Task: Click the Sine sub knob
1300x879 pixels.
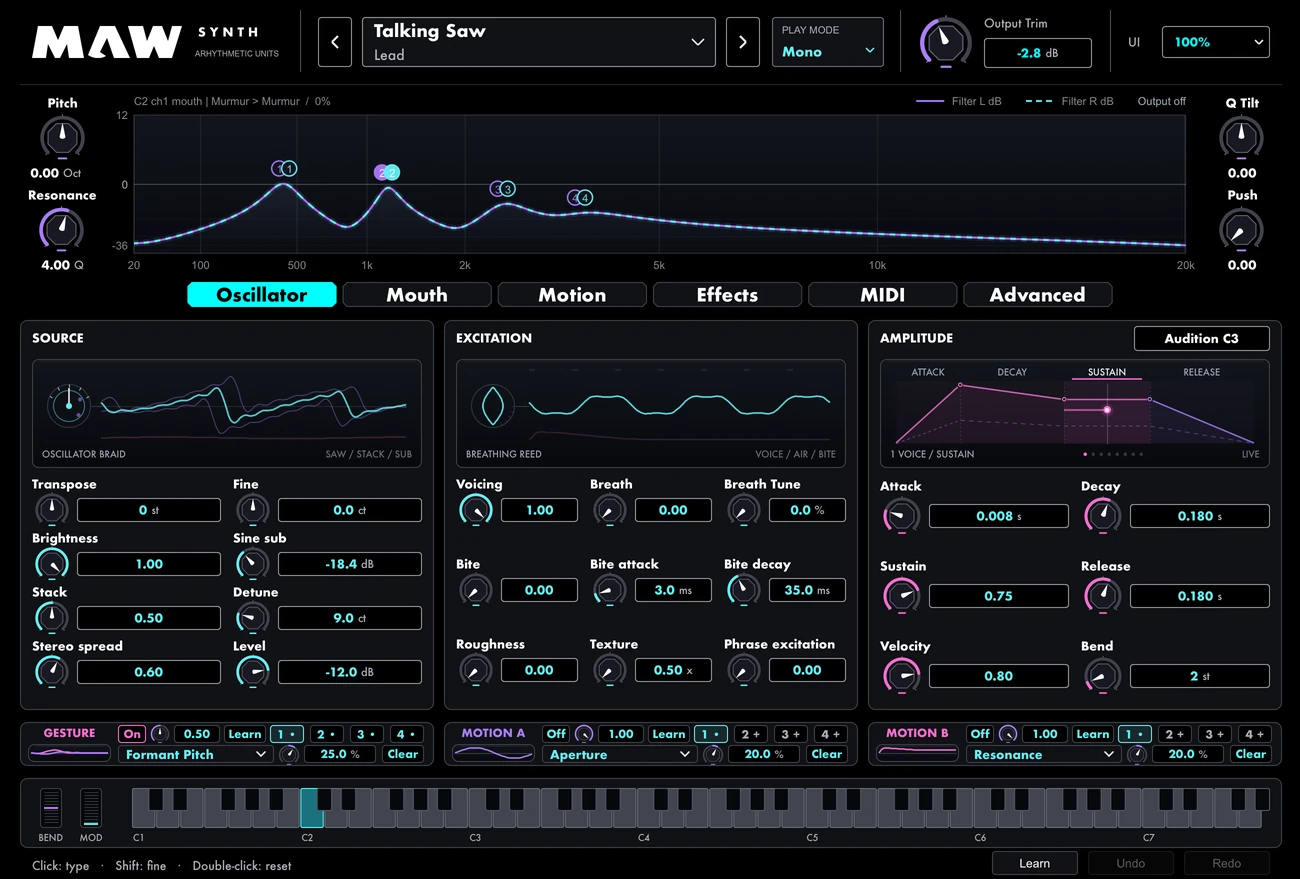Action: pos(252,564)
